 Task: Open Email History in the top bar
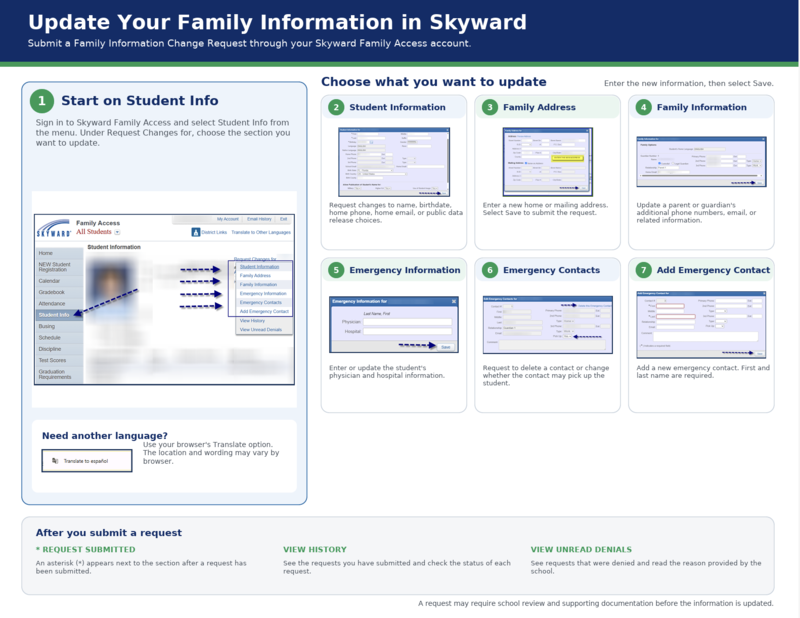click(259, 219)
